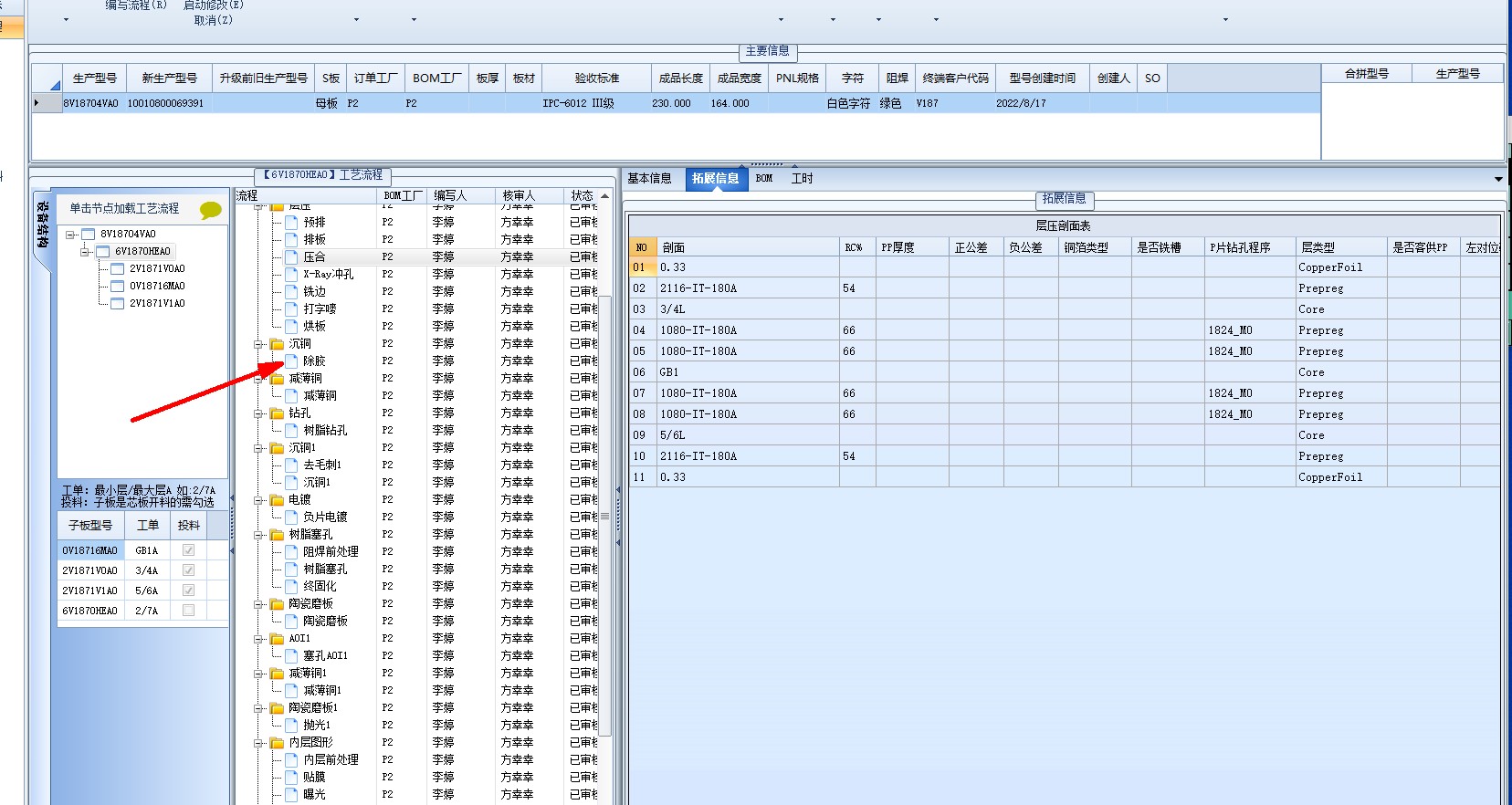The image size is (1512, 805).
Task: Select the 拓展信息 tab
Action: (x=716, y=179)
